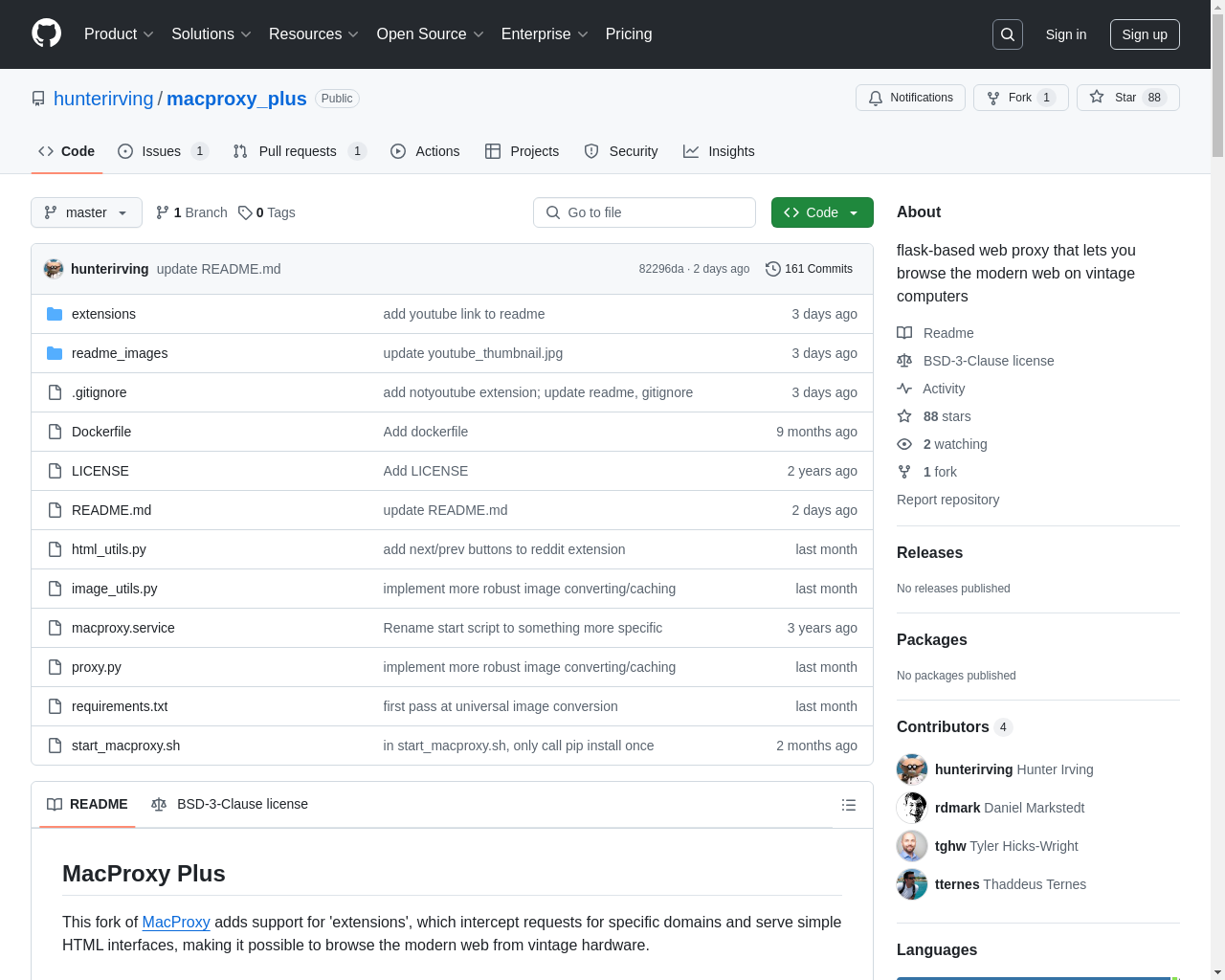Screen dimensions: 1225x980
Task: Switch to the Pull requests tab
Action: (300, 151)
